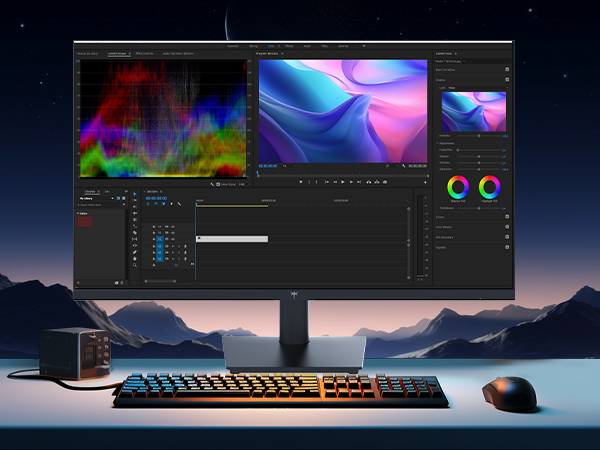Toggle the Vignette section checkbox
Image resolution: width=600 pixels, height=450 pixels.
507,247
